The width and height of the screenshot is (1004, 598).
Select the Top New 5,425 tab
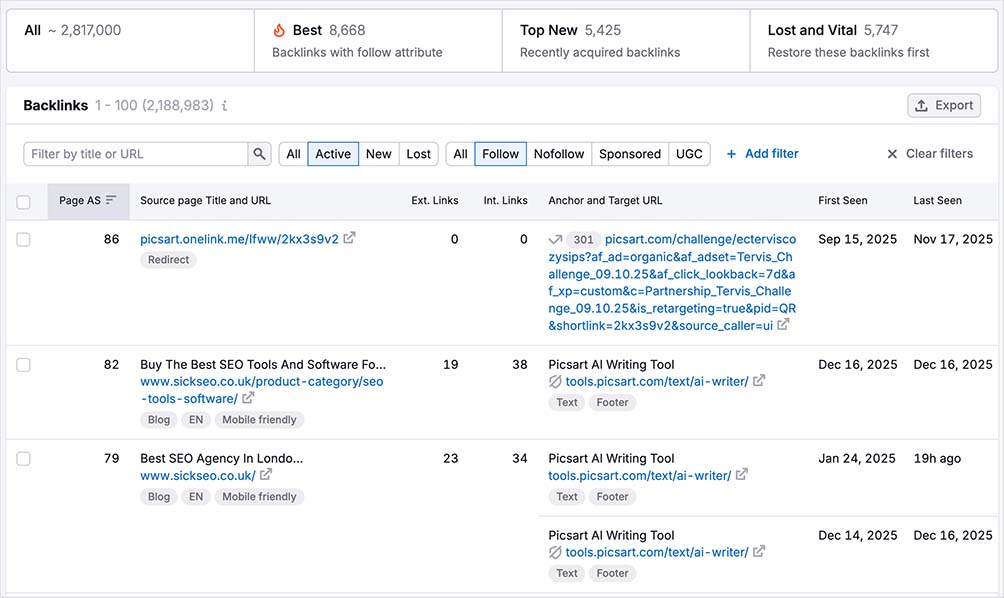coord(626,40)
